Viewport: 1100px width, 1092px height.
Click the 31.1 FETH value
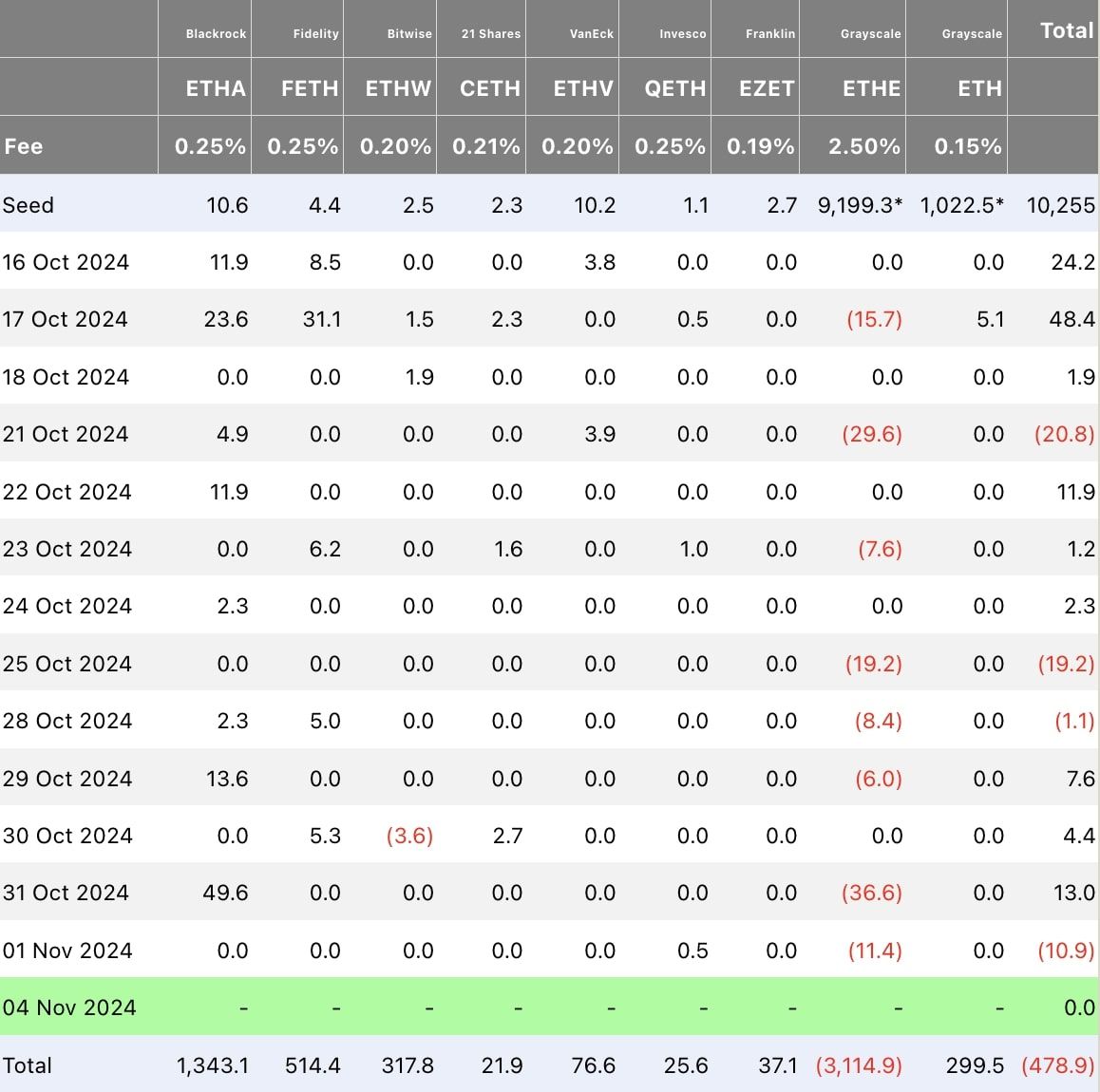pyautogui.click(x=322, y=319)
